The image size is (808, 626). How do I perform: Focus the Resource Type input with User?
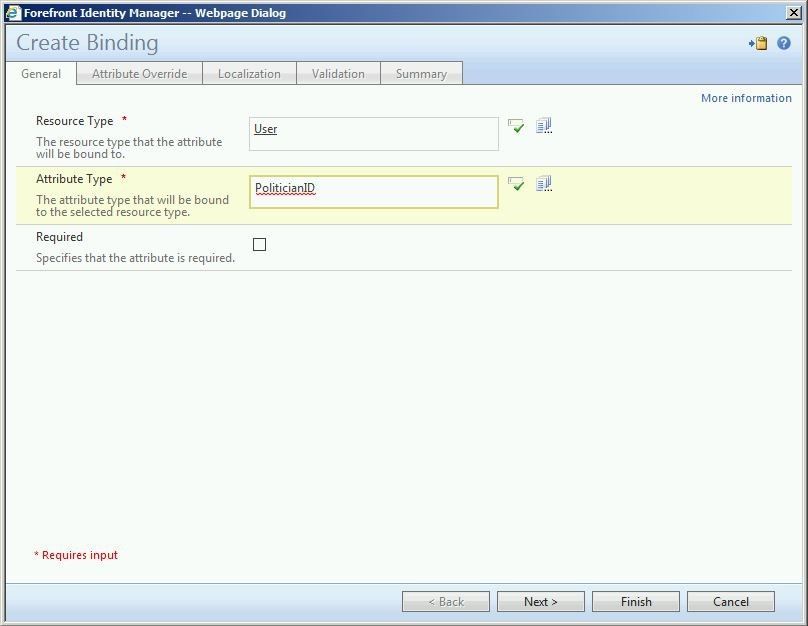coord(374,134)
